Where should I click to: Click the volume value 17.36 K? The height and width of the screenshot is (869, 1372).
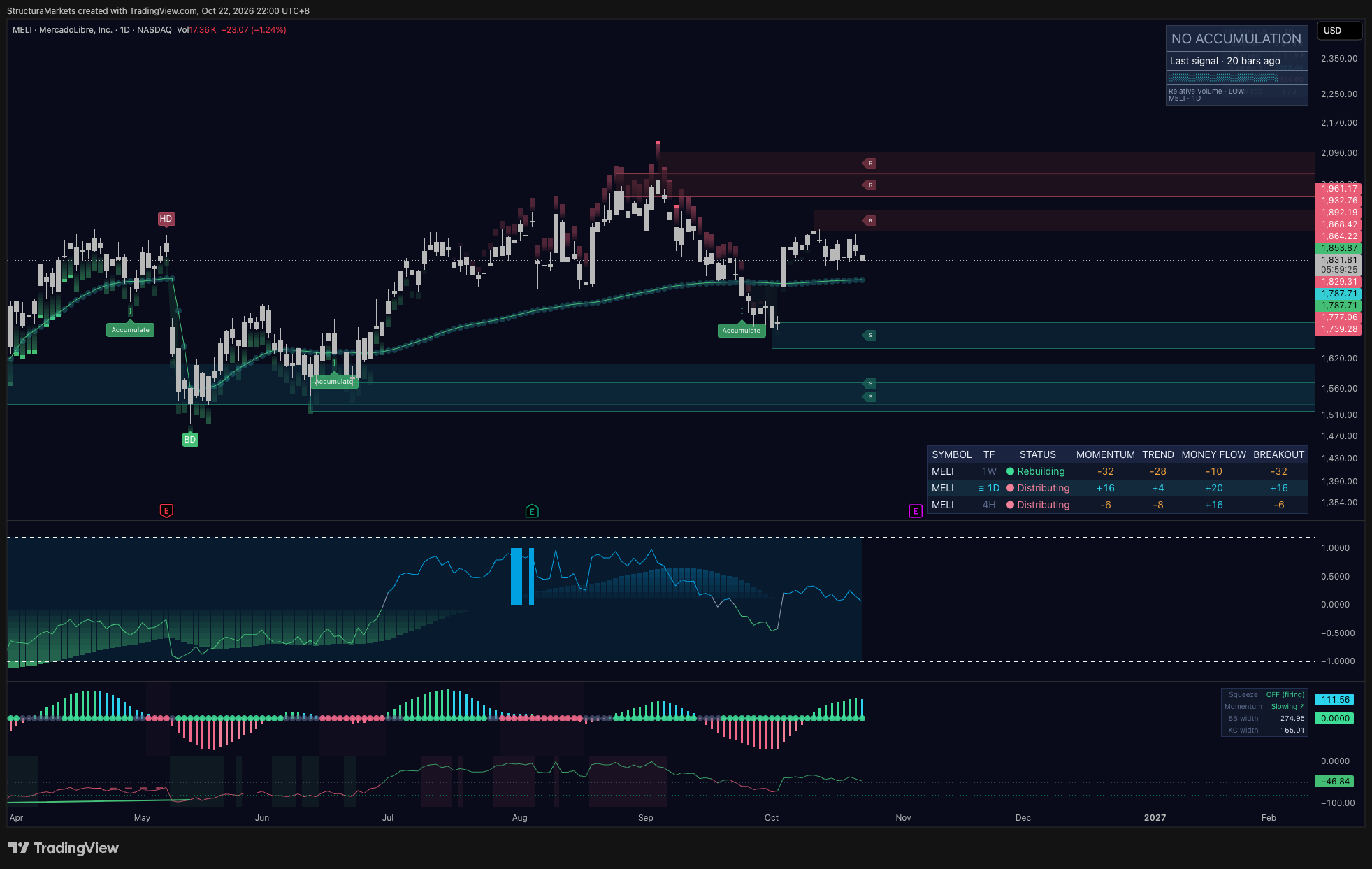click(203, 30)
